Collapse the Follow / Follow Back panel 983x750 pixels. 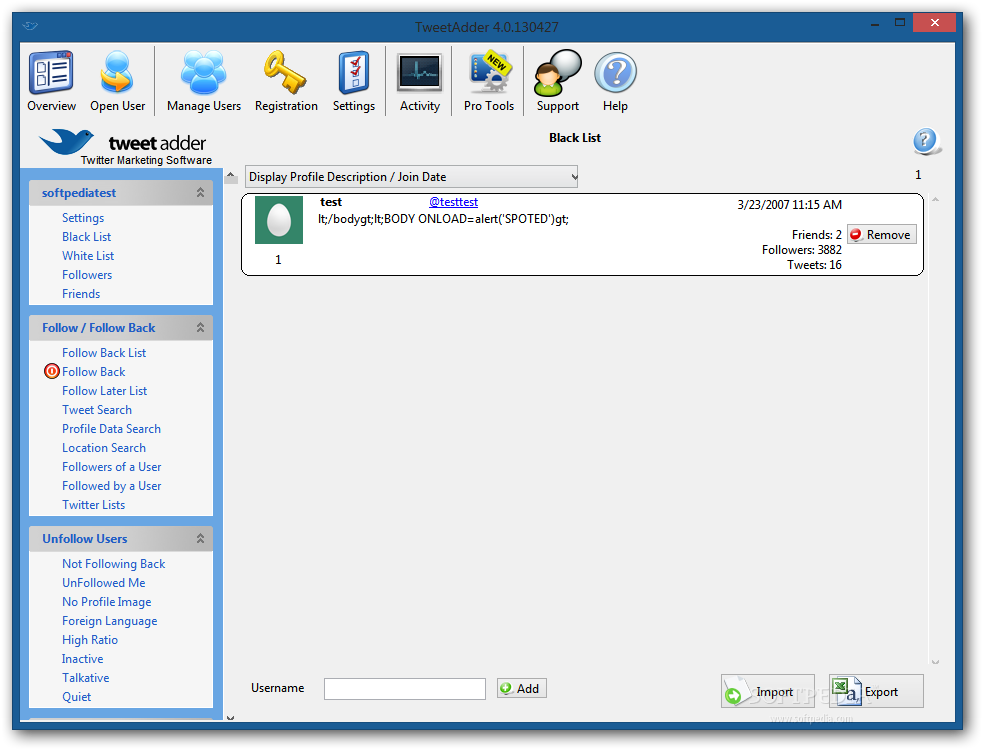200,327
